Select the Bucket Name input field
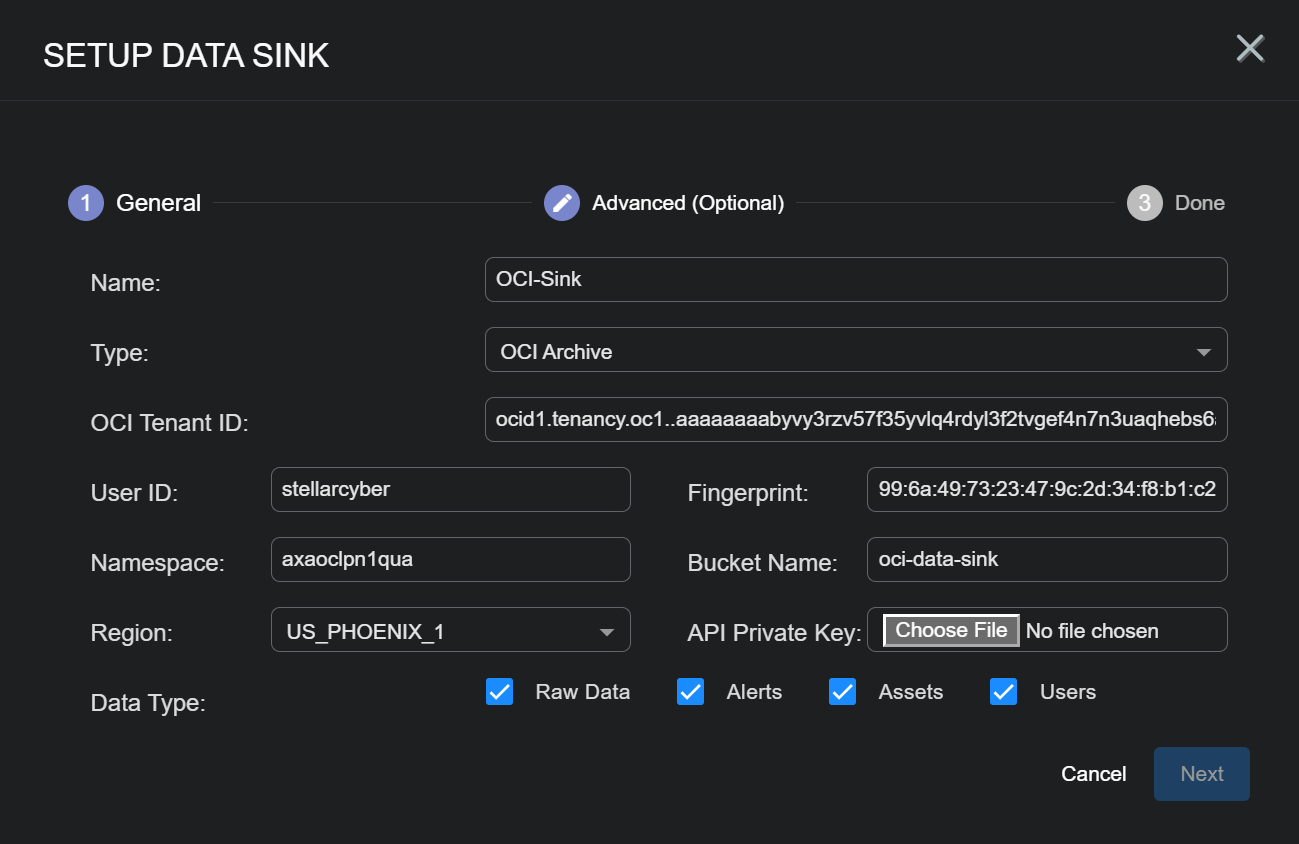This screenshot has height=844, width=1299. tap(1046, 560)
